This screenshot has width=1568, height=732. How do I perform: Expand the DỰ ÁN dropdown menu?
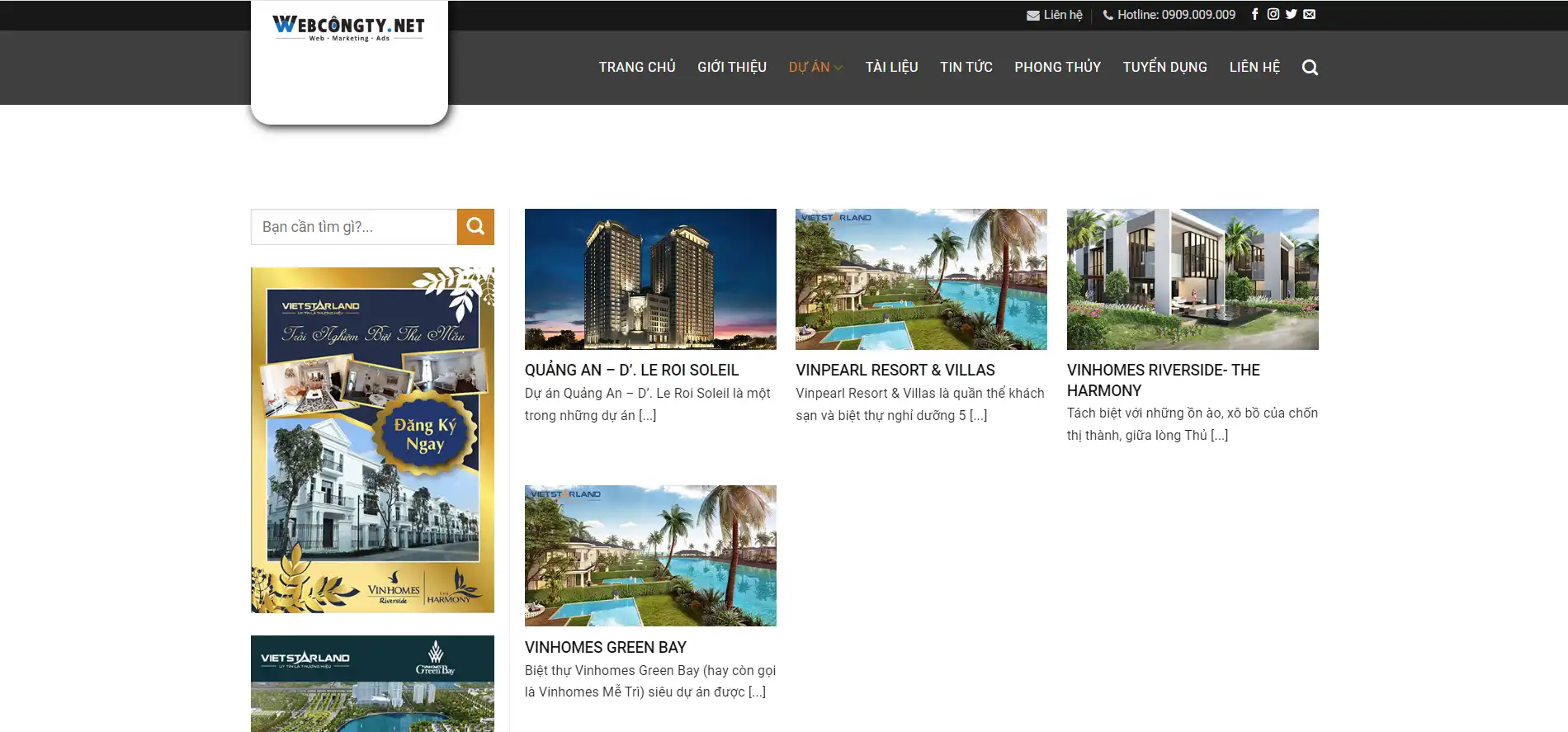(815, 68)
